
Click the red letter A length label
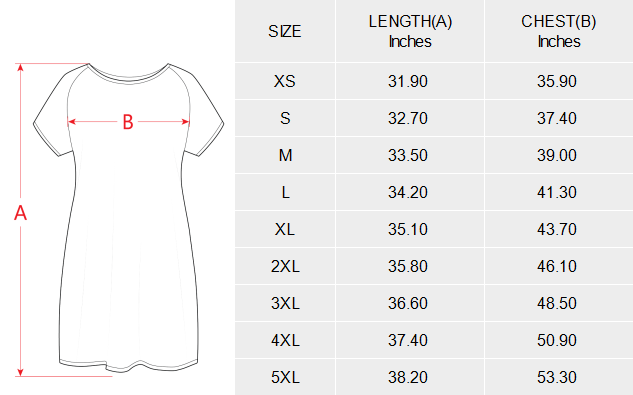pos(20,213)
